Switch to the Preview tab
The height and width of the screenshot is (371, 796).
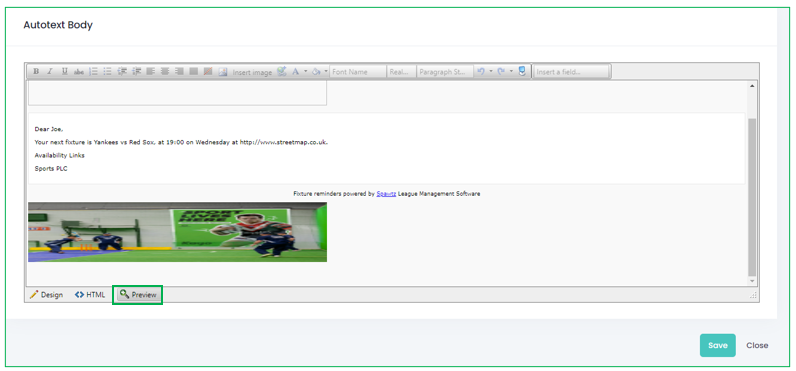[138, 295]
